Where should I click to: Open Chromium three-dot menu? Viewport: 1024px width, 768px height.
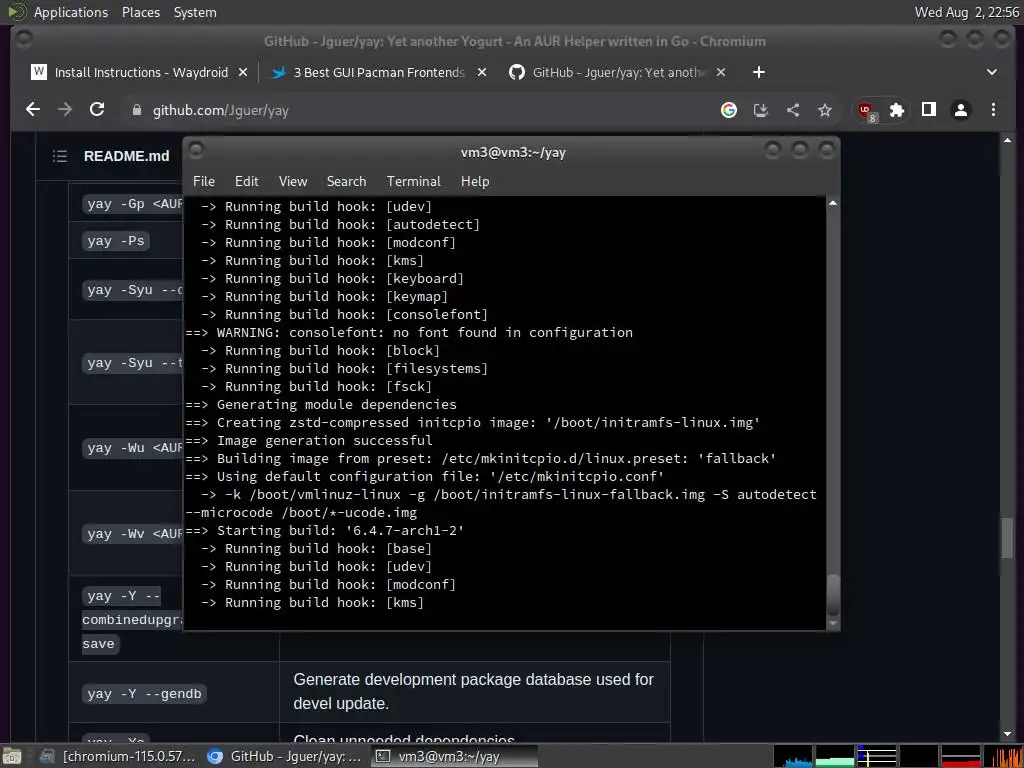[x=993, y=110]
